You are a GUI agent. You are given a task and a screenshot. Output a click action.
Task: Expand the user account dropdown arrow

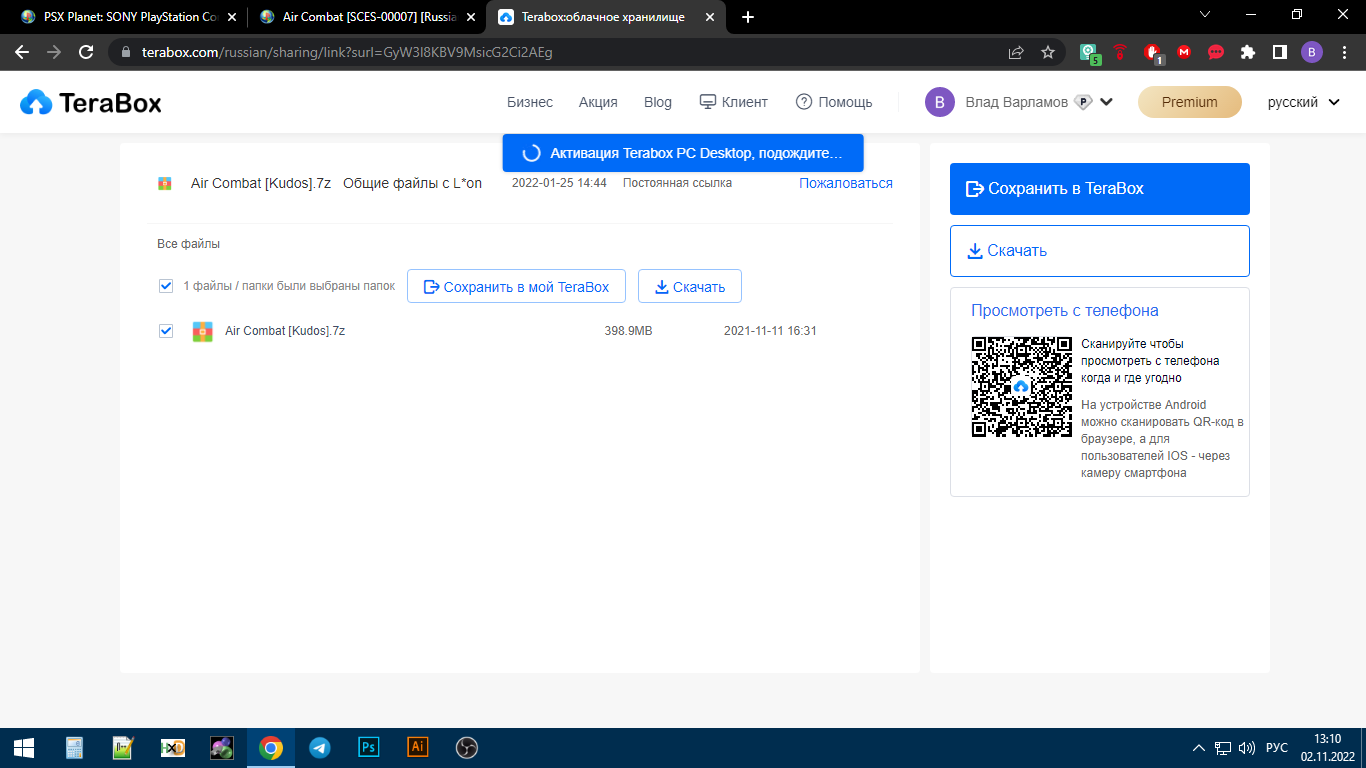tap(1106, 102)
